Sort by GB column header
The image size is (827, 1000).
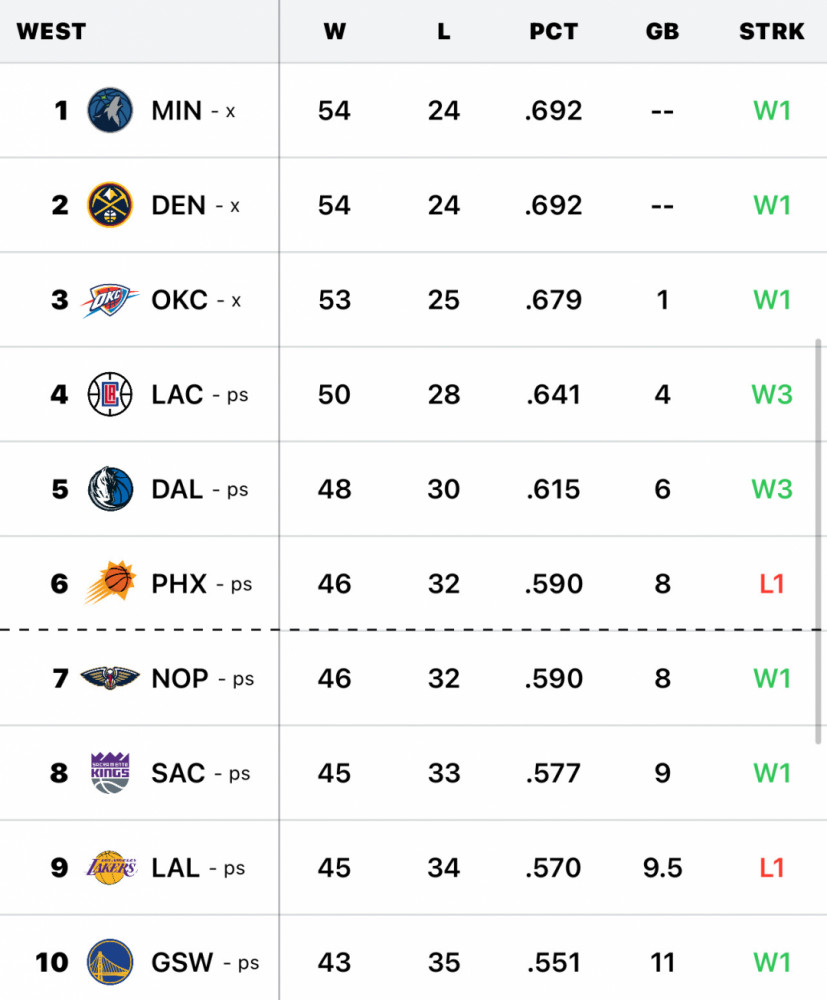point(662,31)
